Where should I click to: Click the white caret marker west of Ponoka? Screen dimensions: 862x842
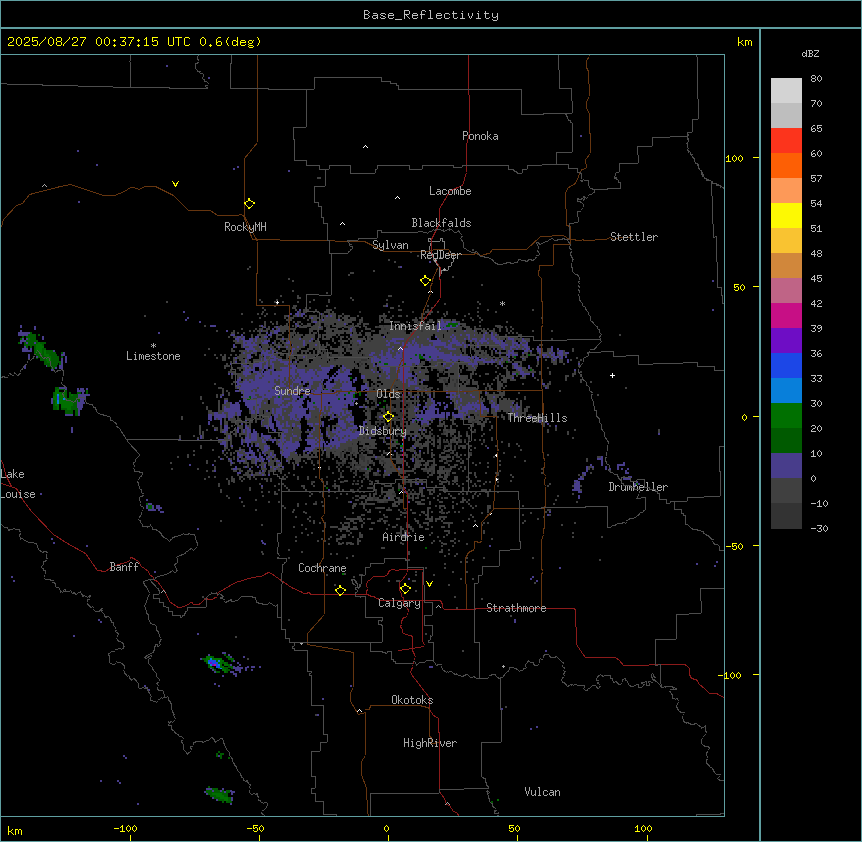click(x=366, y=147)
